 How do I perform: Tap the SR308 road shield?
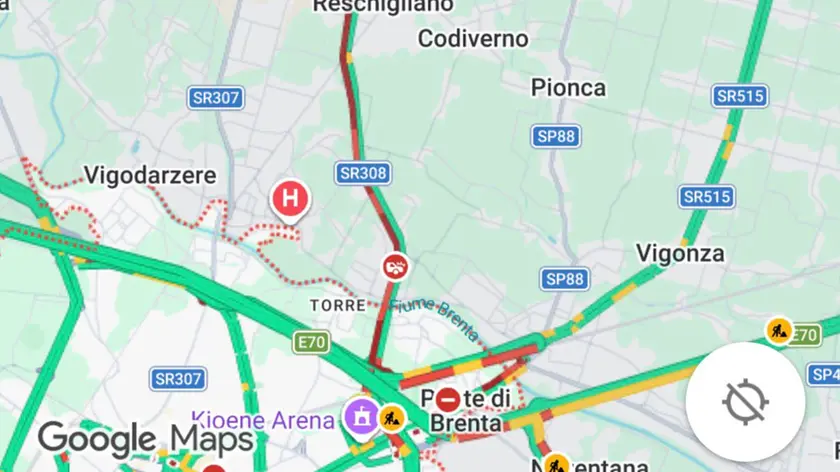click(x=363, y=173)
